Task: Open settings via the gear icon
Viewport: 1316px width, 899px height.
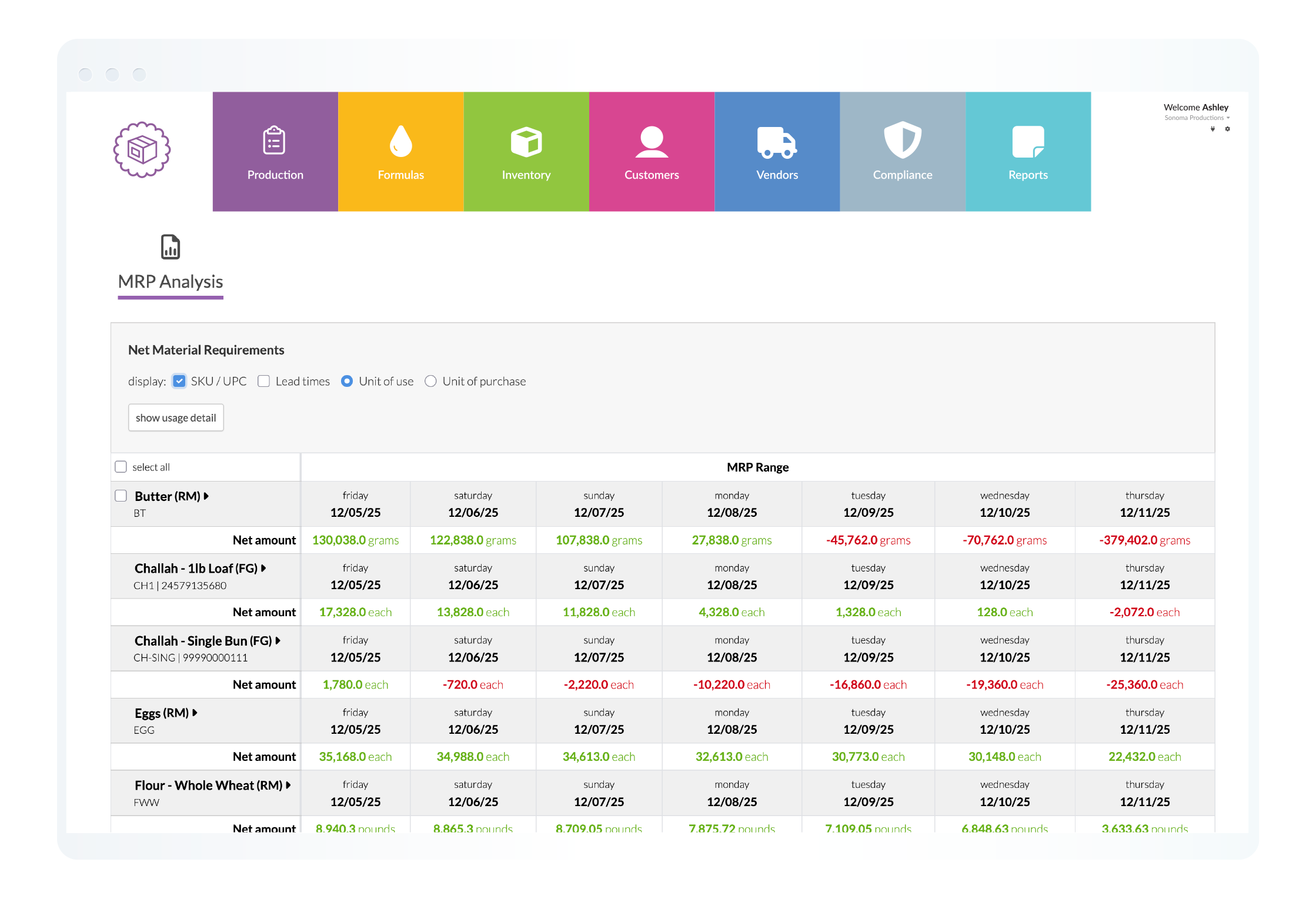Action: [x=1227, y=129]
